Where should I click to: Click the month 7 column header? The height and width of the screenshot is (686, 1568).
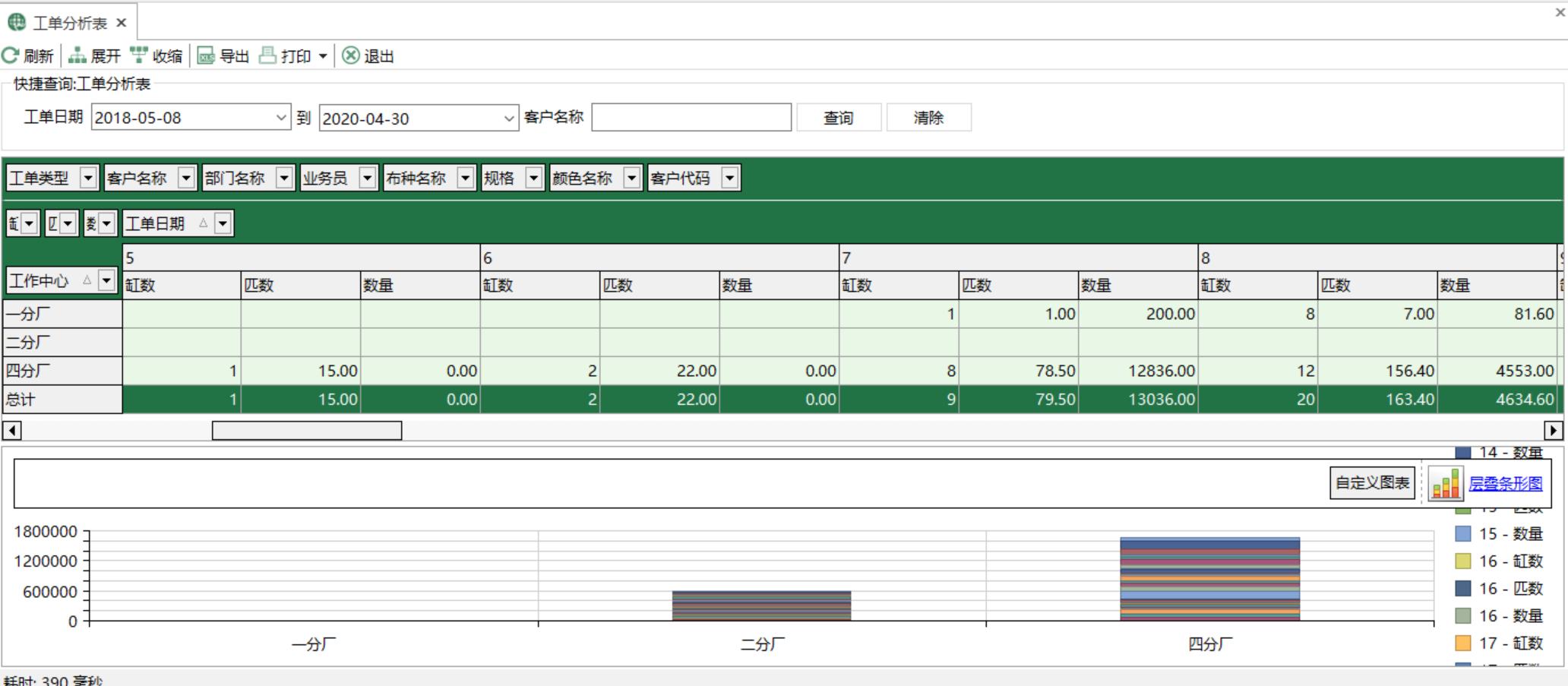(x=1018, y=258)
